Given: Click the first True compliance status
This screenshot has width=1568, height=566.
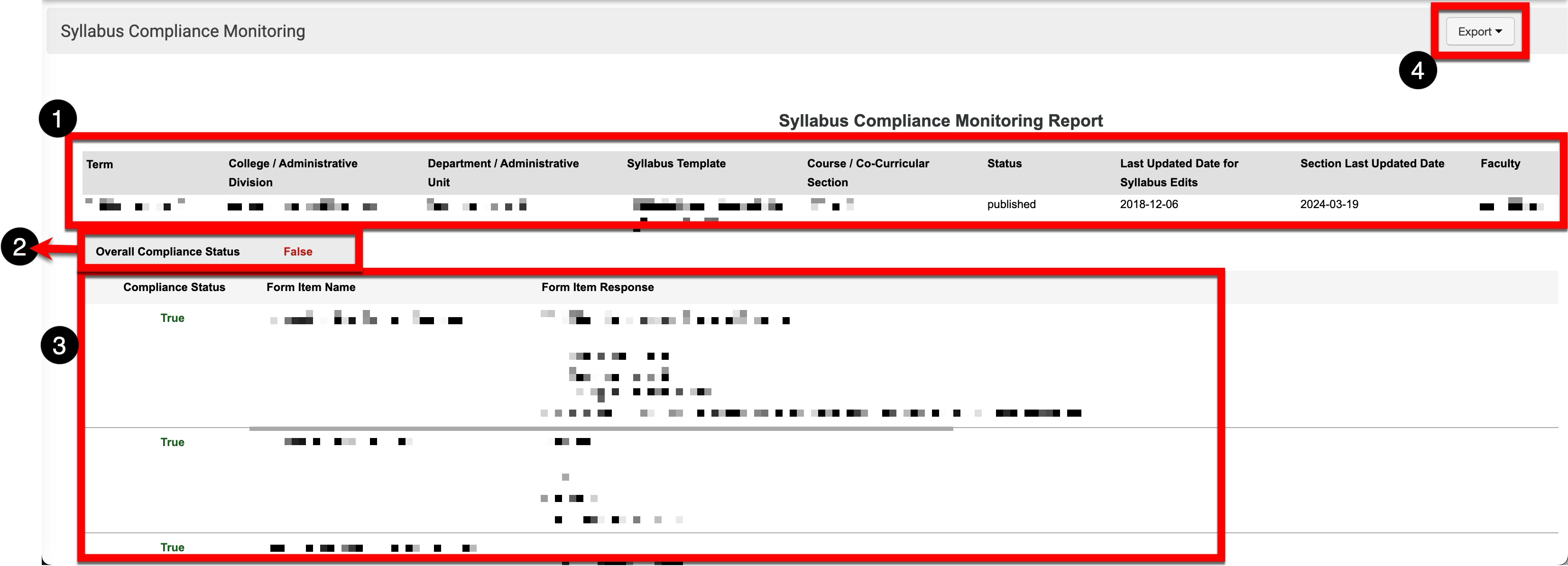Looking at the screenshot, I should click(x=172, y=318).
